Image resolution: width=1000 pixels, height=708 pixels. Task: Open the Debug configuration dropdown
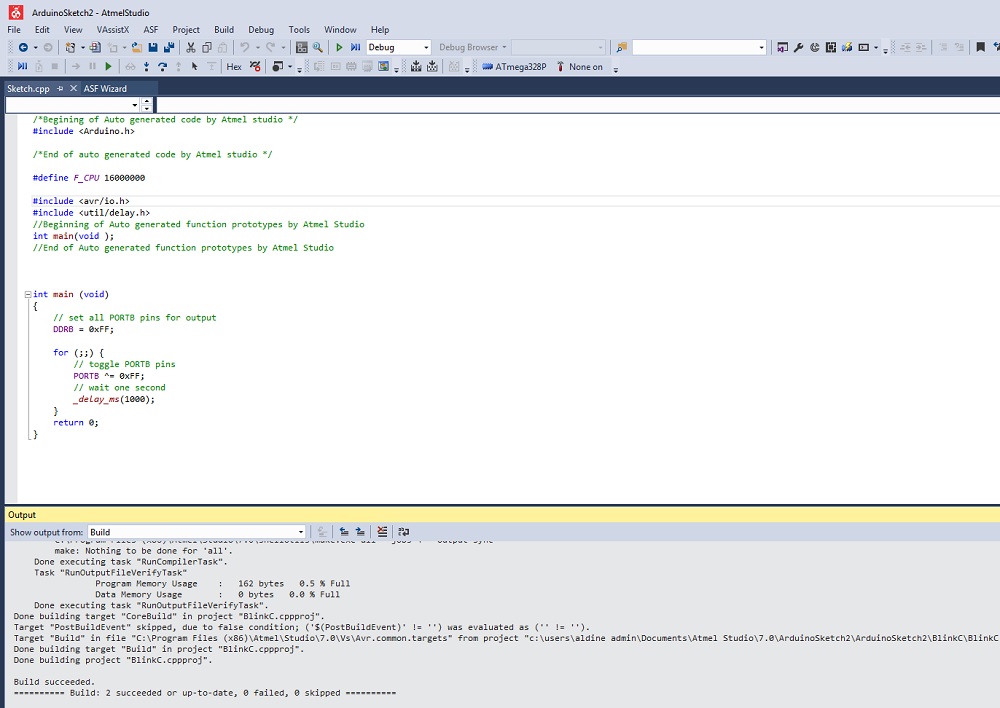(426, 47)
